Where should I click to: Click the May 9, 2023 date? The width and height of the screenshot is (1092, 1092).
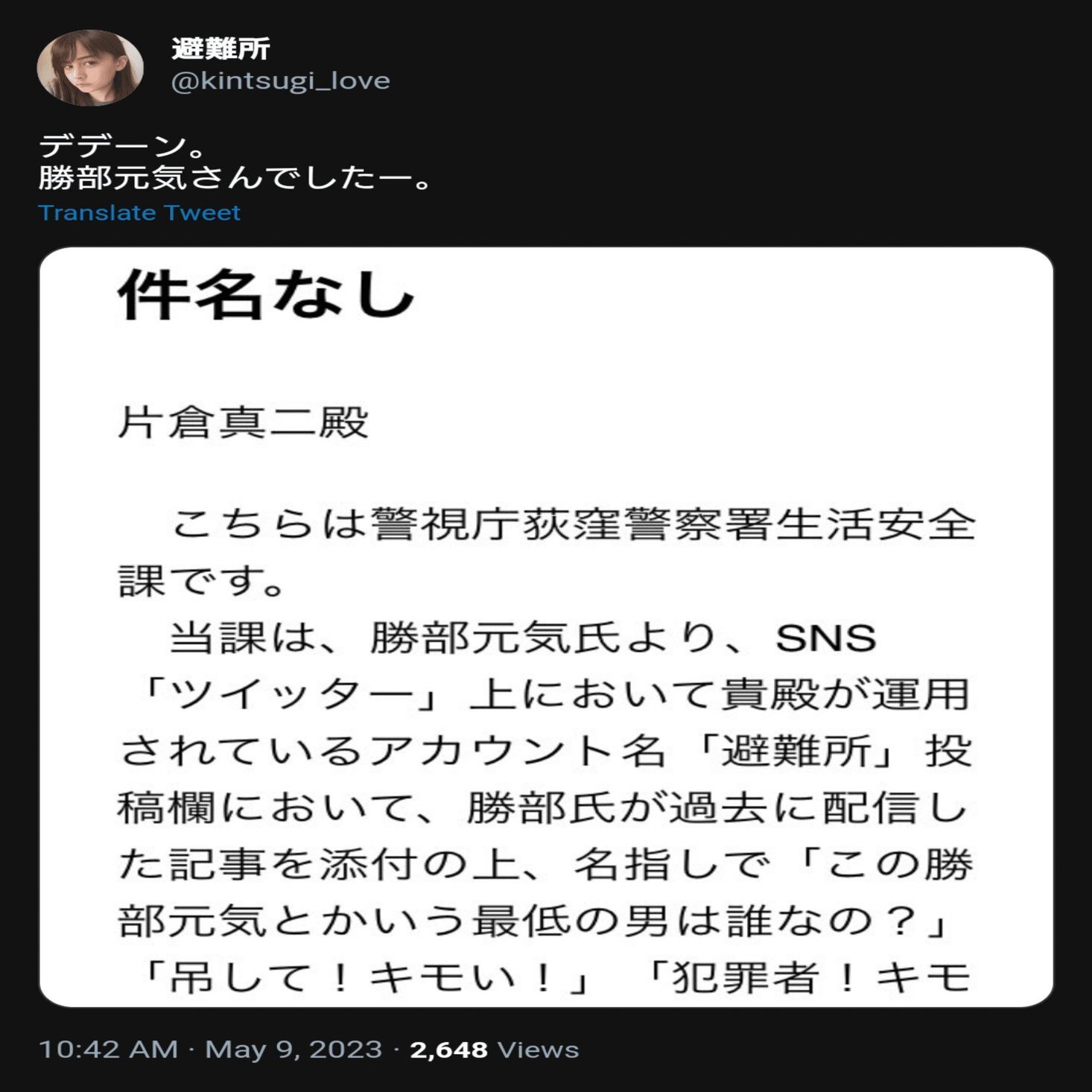click(293, 1049)
